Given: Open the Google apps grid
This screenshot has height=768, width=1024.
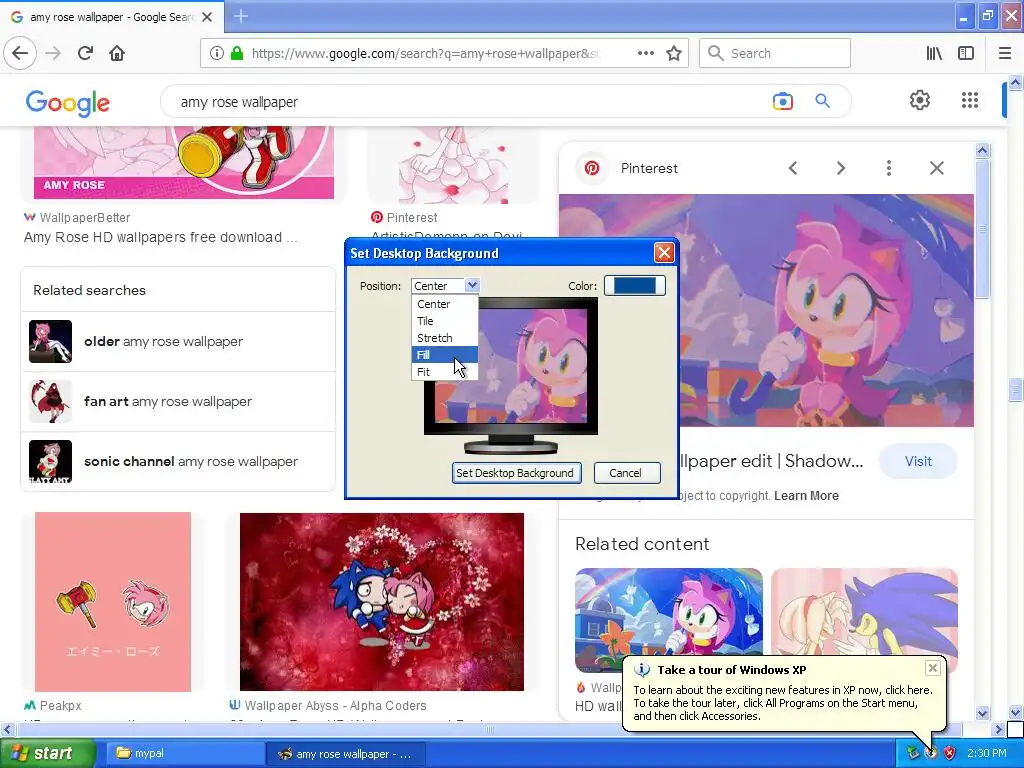Looking at the screenshot, I should click(x=970, y=100).
